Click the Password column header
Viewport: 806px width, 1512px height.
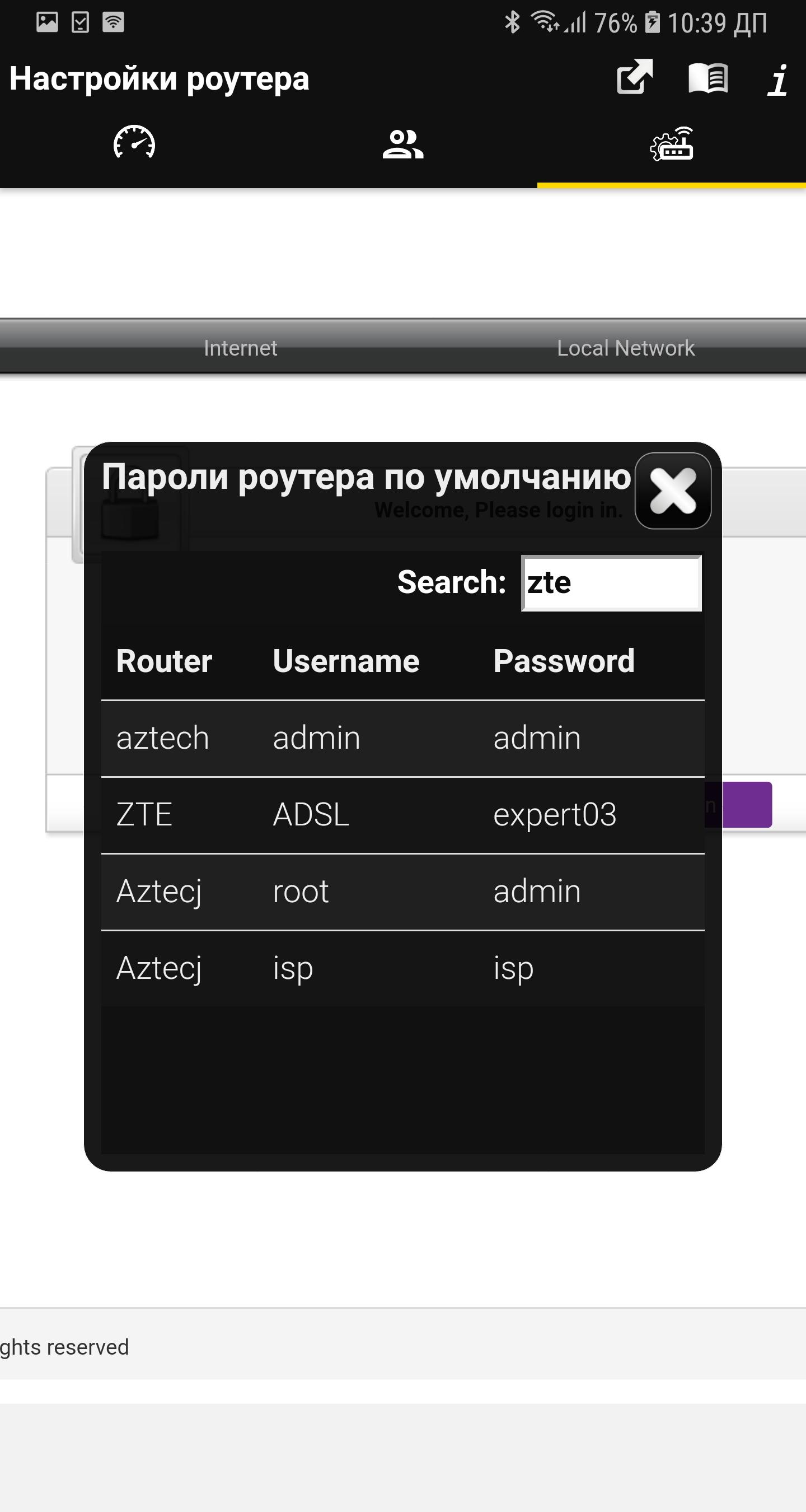click(x=564, y=661)
